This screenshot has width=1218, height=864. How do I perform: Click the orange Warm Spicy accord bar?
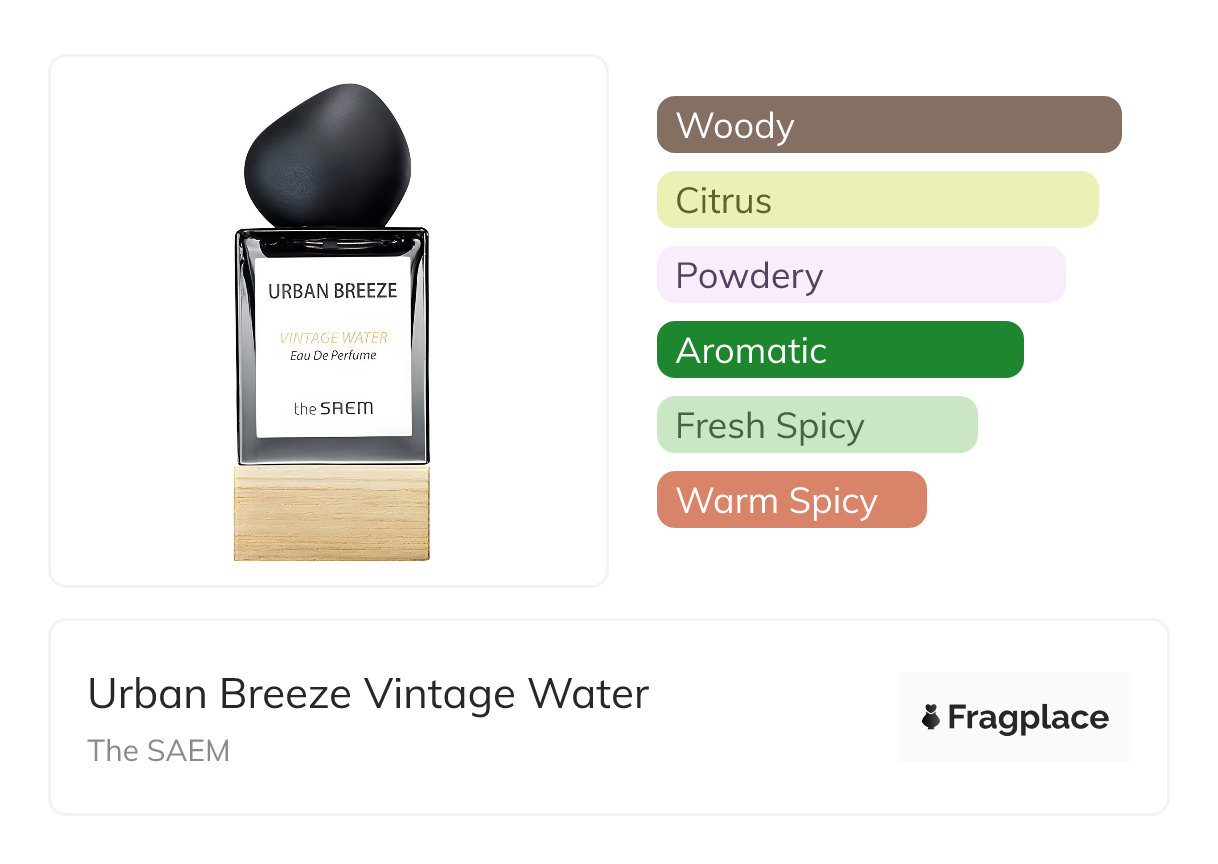[791, 500]
